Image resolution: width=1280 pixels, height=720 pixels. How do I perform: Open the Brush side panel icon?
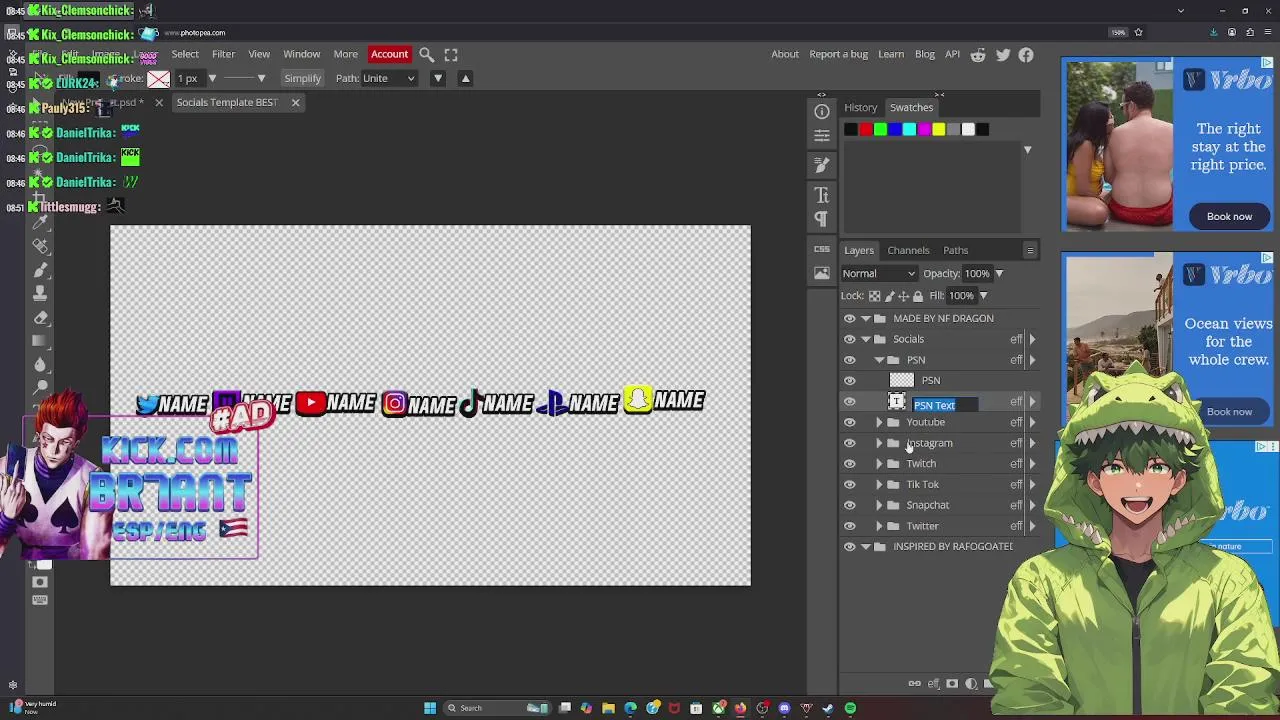[822, 165]
